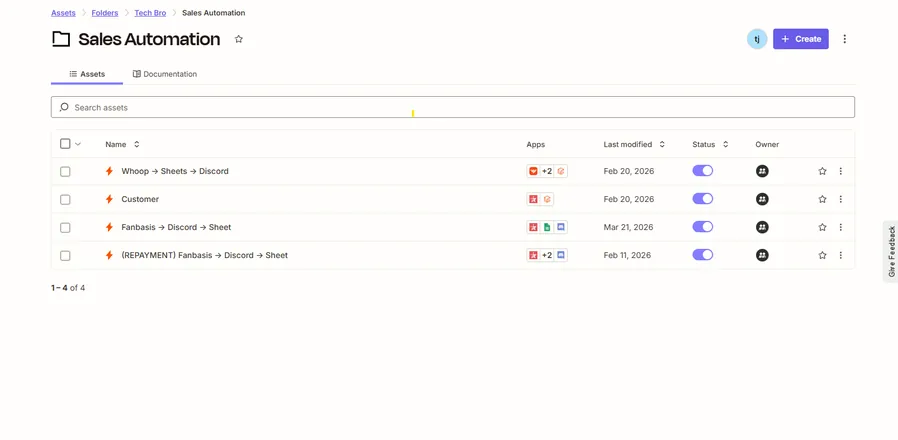Click the app icons in the Customer row
This screenshot has height=440, width=898.
point(540,199)
